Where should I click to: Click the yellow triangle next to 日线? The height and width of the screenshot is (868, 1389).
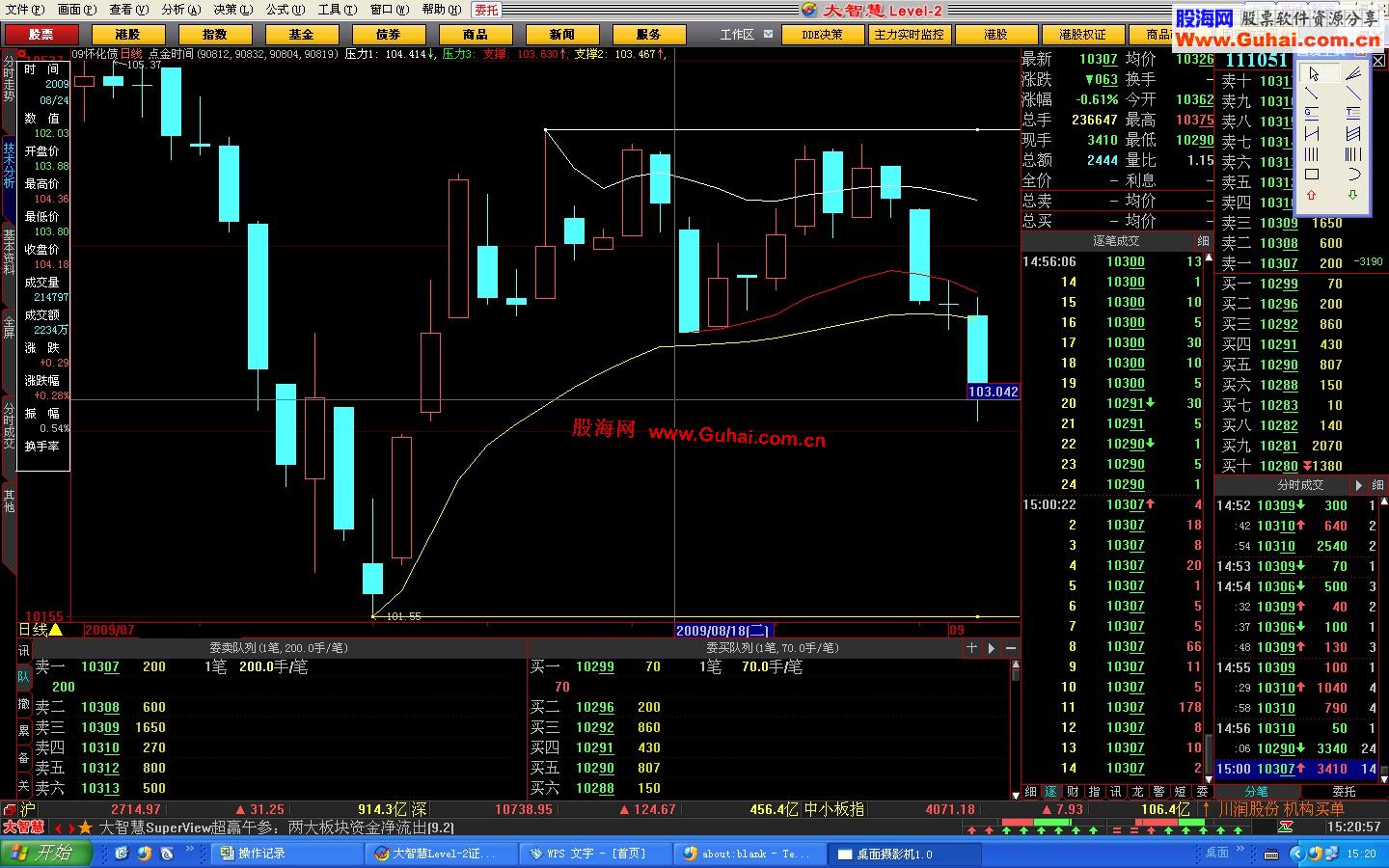pos(56,630)
